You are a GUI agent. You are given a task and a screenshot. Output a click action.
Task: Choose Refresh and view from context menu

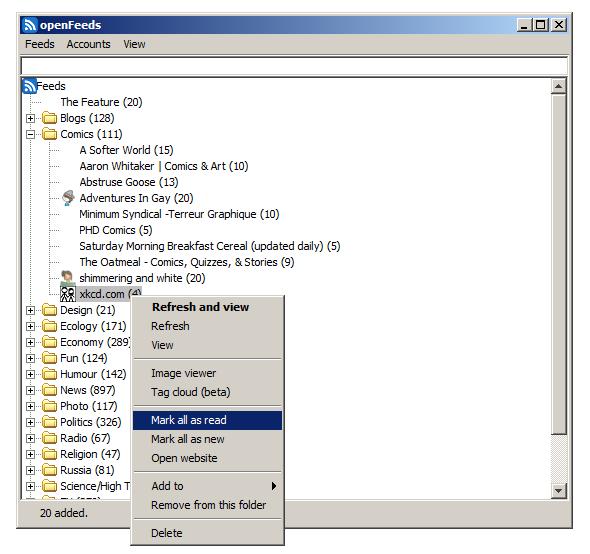pyautogui.click(x=208, y=307)
